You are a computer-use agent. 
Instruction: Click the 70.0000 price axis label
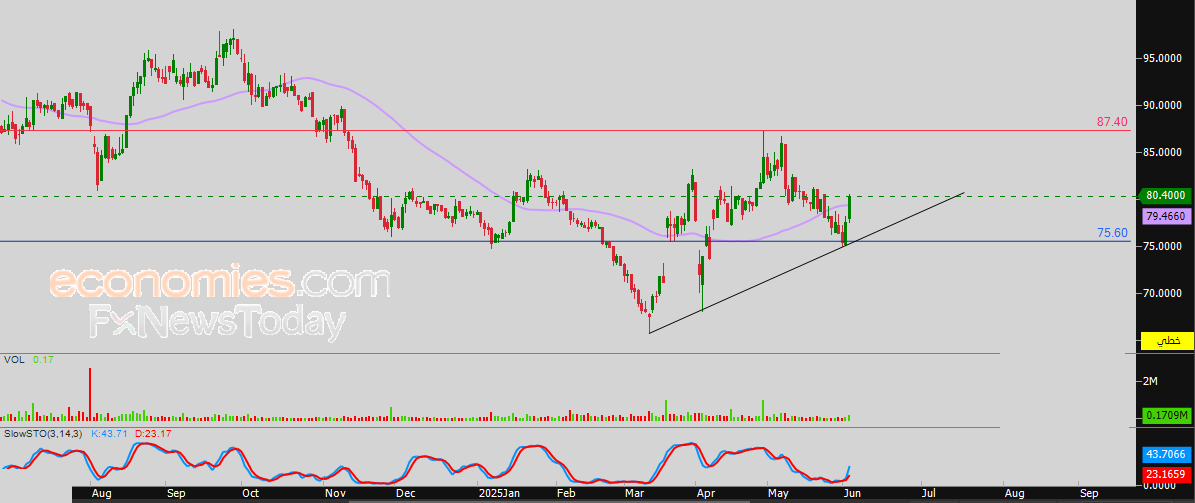point(1165,293)
